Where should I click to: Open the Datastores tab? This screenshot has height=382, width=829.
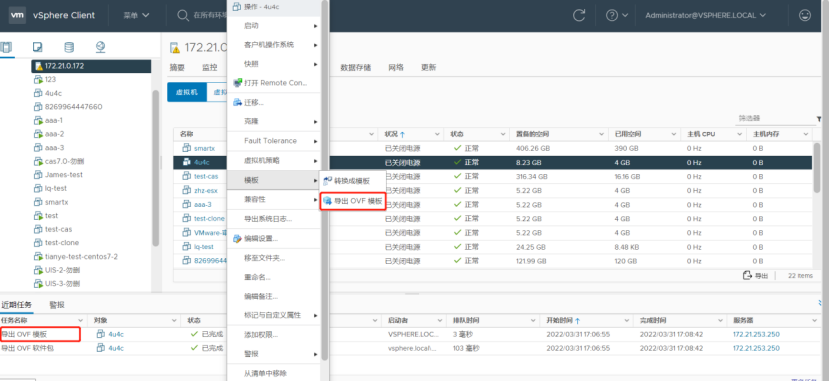(x=355, y=68)
